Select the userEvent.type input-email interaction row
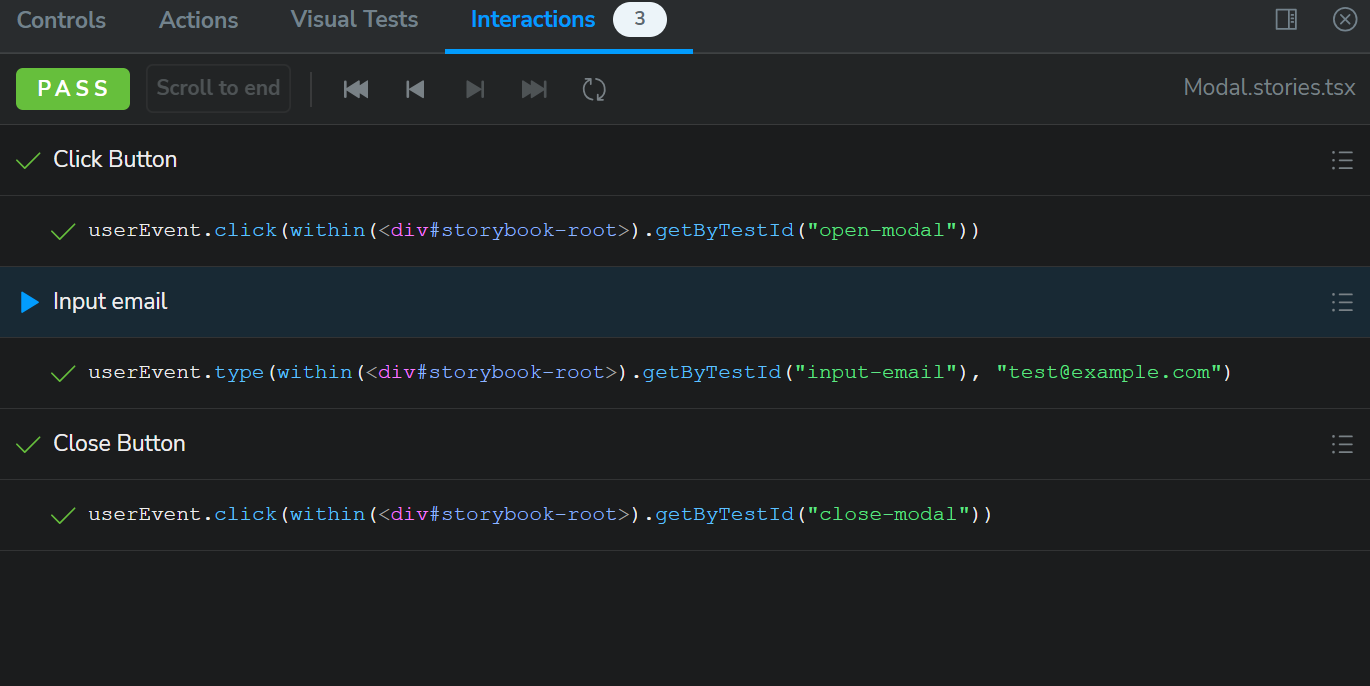Screen dimensions: 1370x686 pos(685,373)
